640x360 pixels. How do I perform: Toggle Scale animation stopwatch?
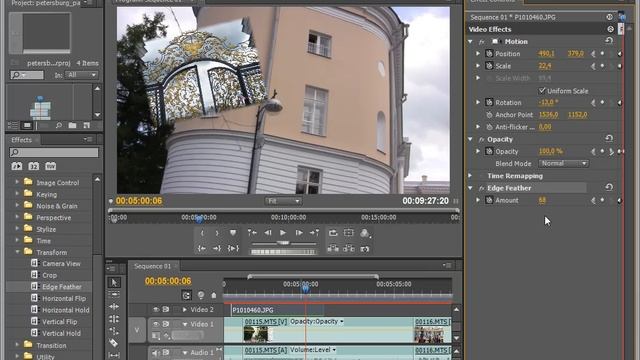pyautogui.click(x=489, y=66)
